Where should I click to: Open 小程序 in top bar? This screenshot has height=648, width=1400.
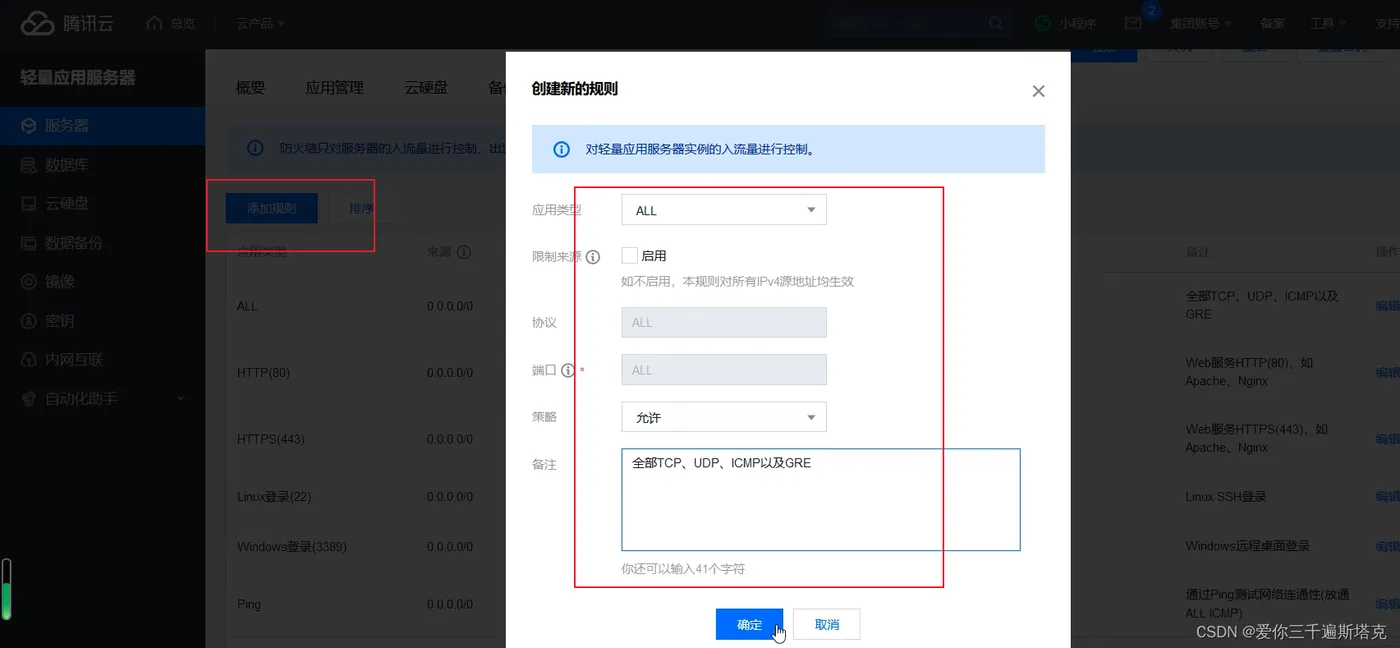1066,23
